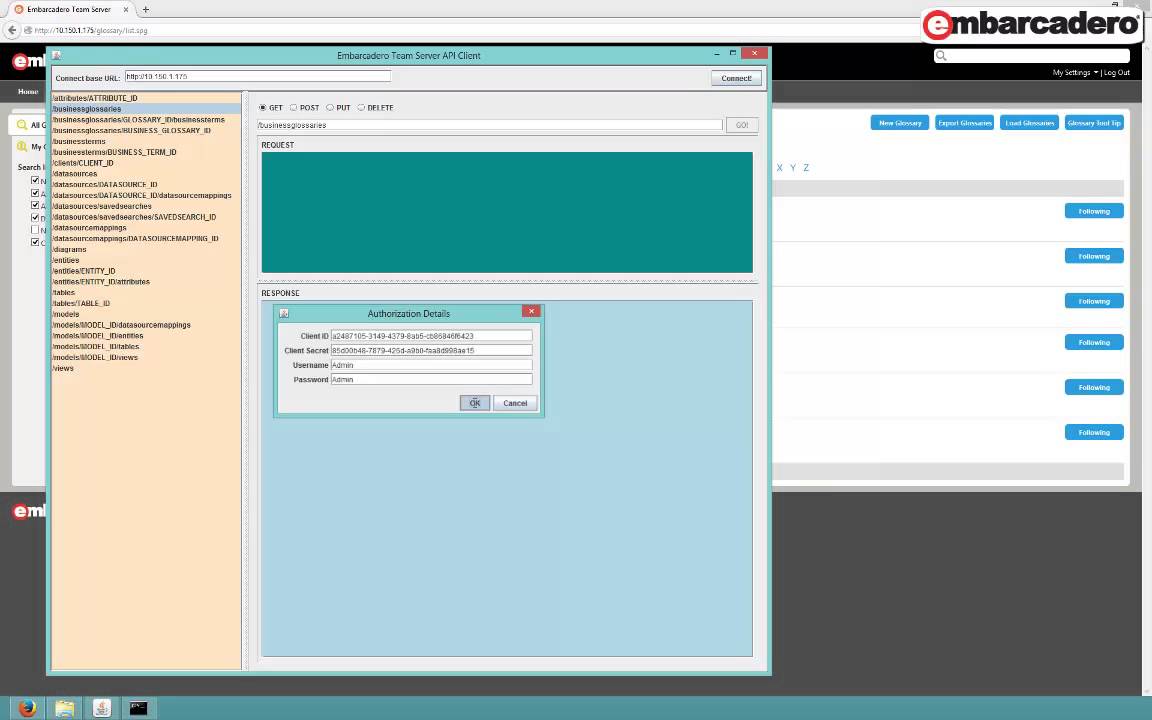Select the POST method radio button
Image resolution: width=1152 pixels, height=720 pixels.
click(x=293, y=108)
